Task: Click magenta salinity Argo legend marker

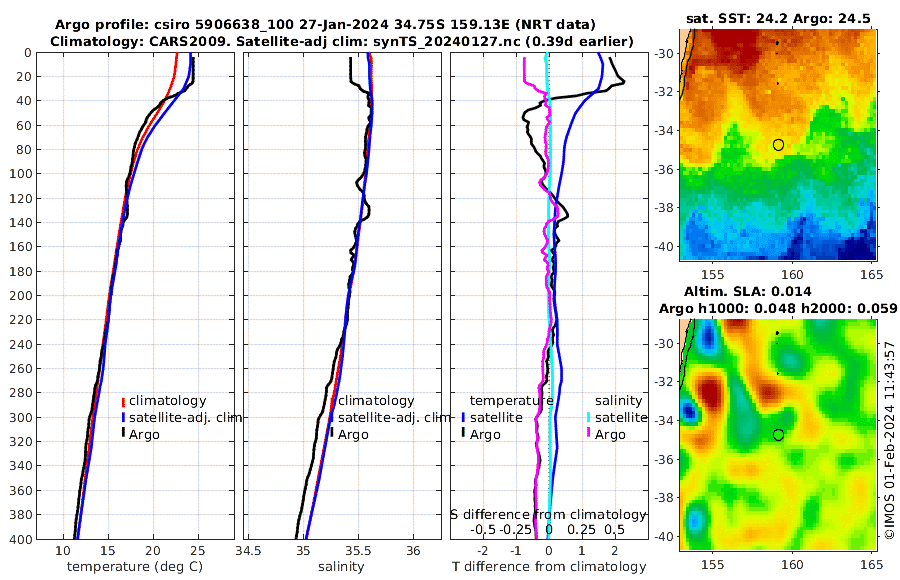Action: click(x=588, y=434)
